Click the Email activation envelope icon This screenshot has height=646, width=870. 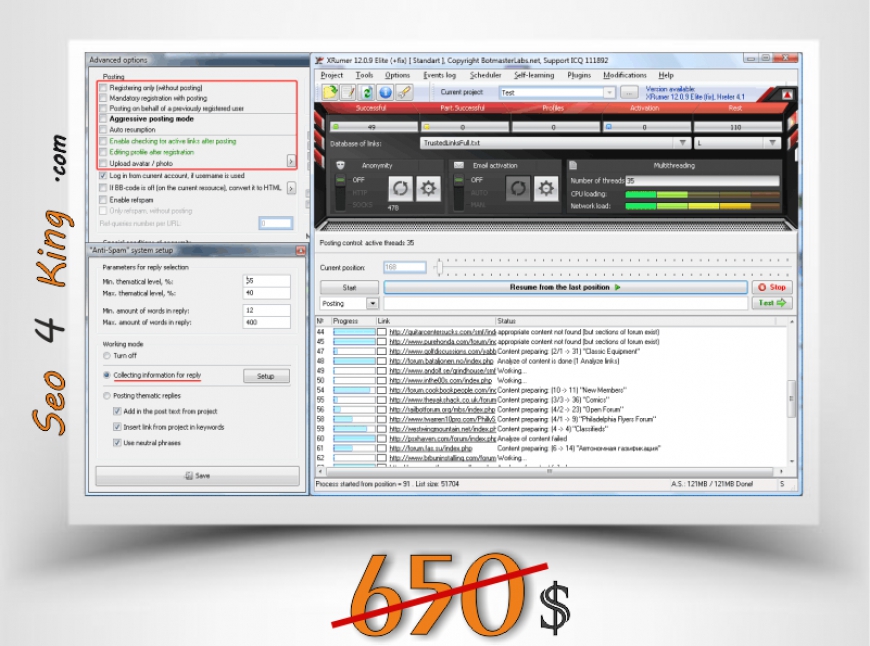[459, 165]
